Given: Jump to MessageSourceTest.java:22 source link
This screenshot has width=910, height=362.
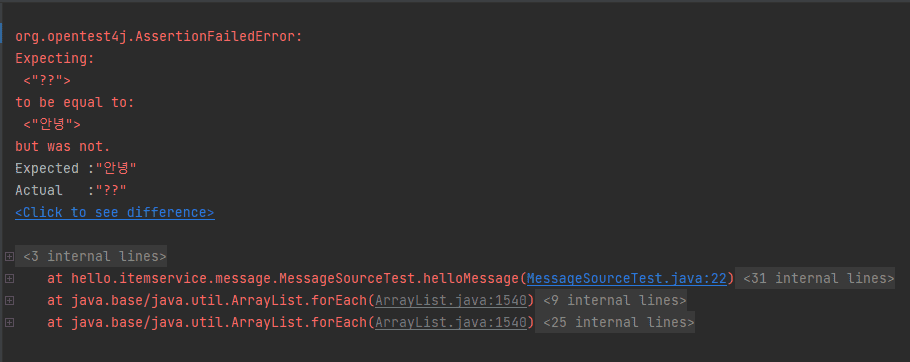Looking at the screenshot, I should click(x=627, y=278).
